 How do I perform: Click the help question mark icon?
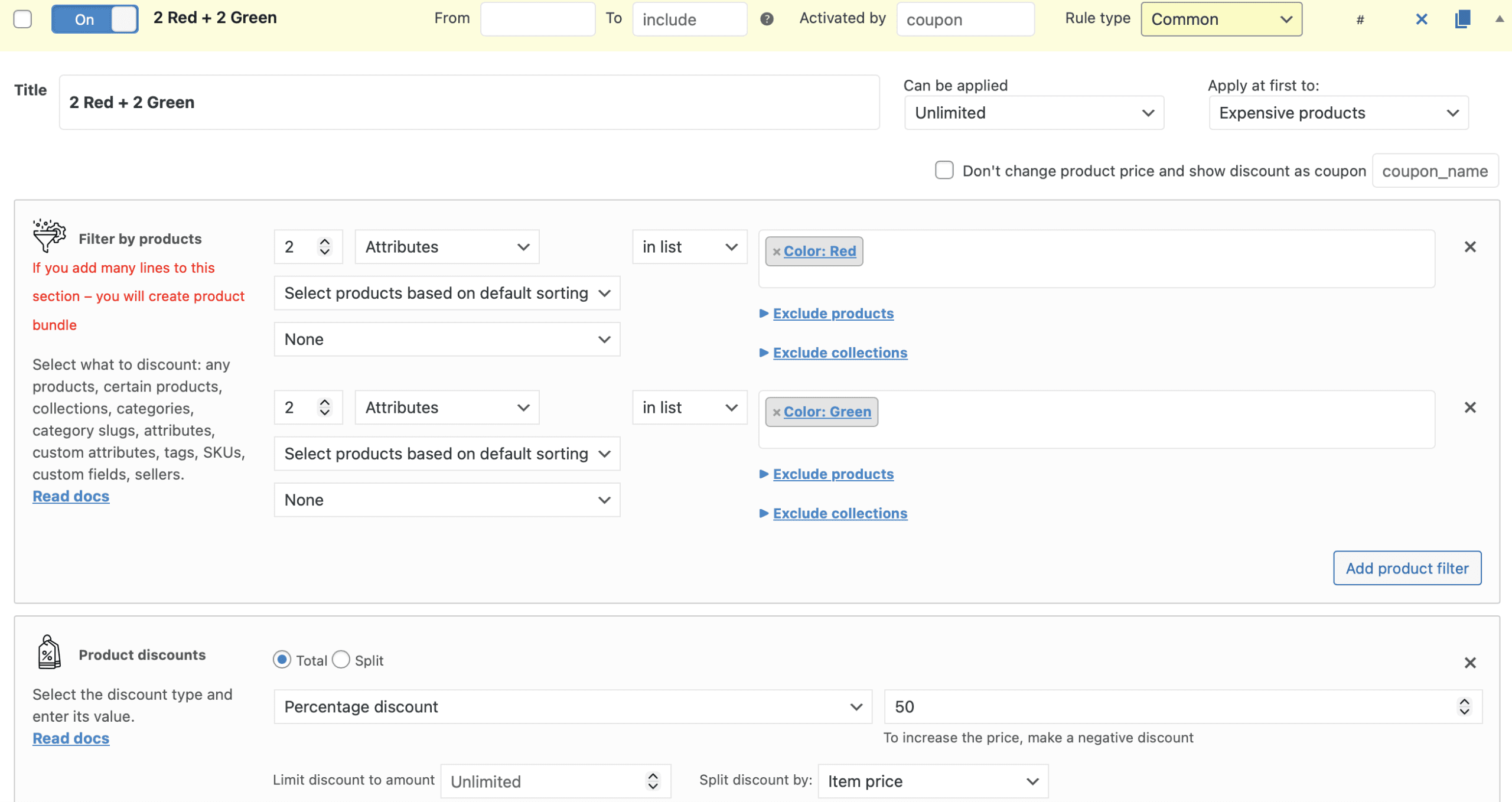tap(767, 19)
